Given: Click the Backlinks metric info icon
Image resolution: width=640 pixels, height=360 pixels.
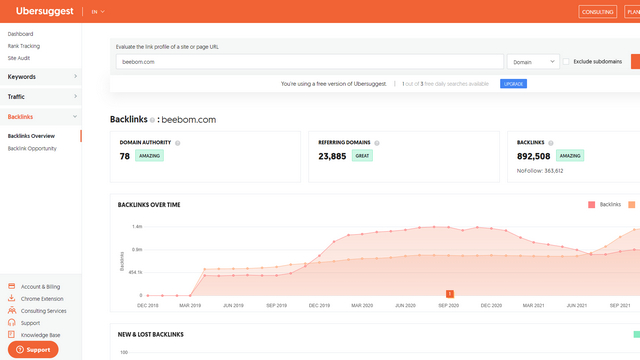Looking at the screenshot, I should point(551,143).
